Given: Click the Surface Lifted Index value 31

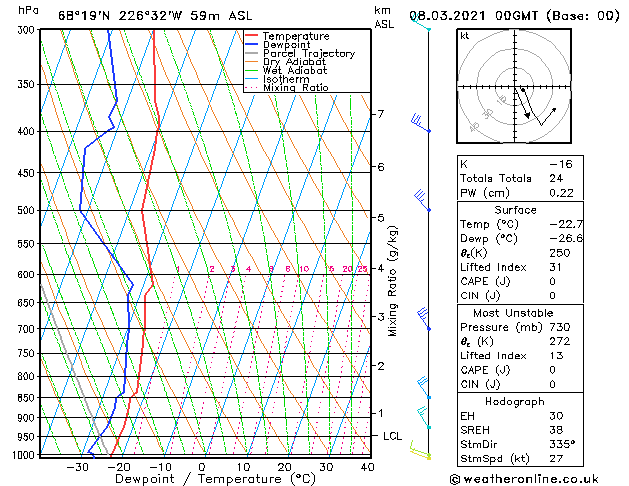Looking at the screenshot, I should tap(556, 267).
